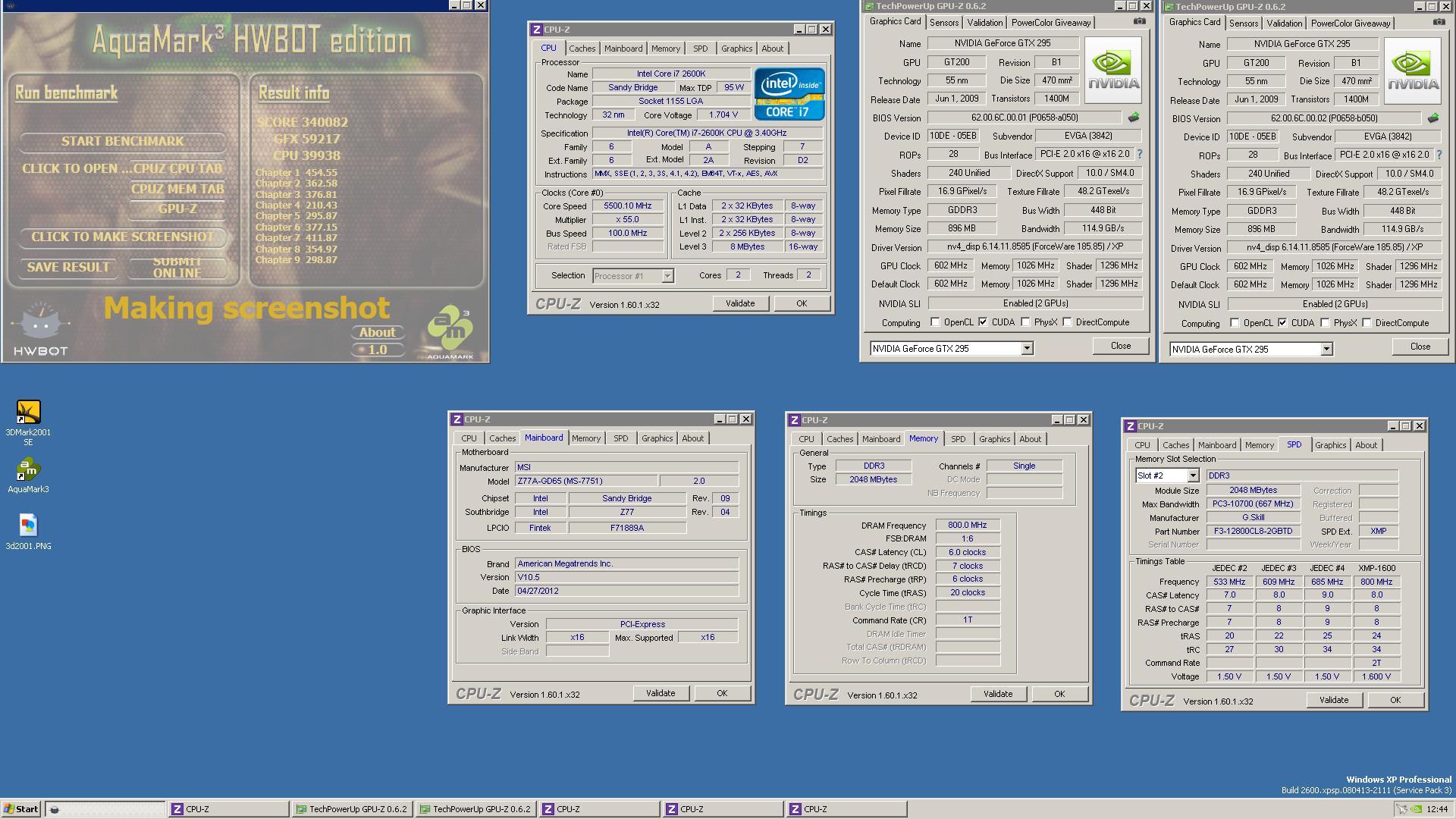Viewport: 1456px width, 819px height.
Task: Click Validate in CPU-Z SPD window
Action: tap(1334, 700)
